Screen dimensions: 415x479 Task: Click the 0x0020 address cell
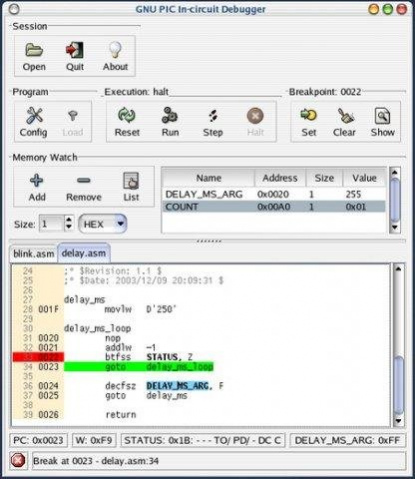coord(273,194)
